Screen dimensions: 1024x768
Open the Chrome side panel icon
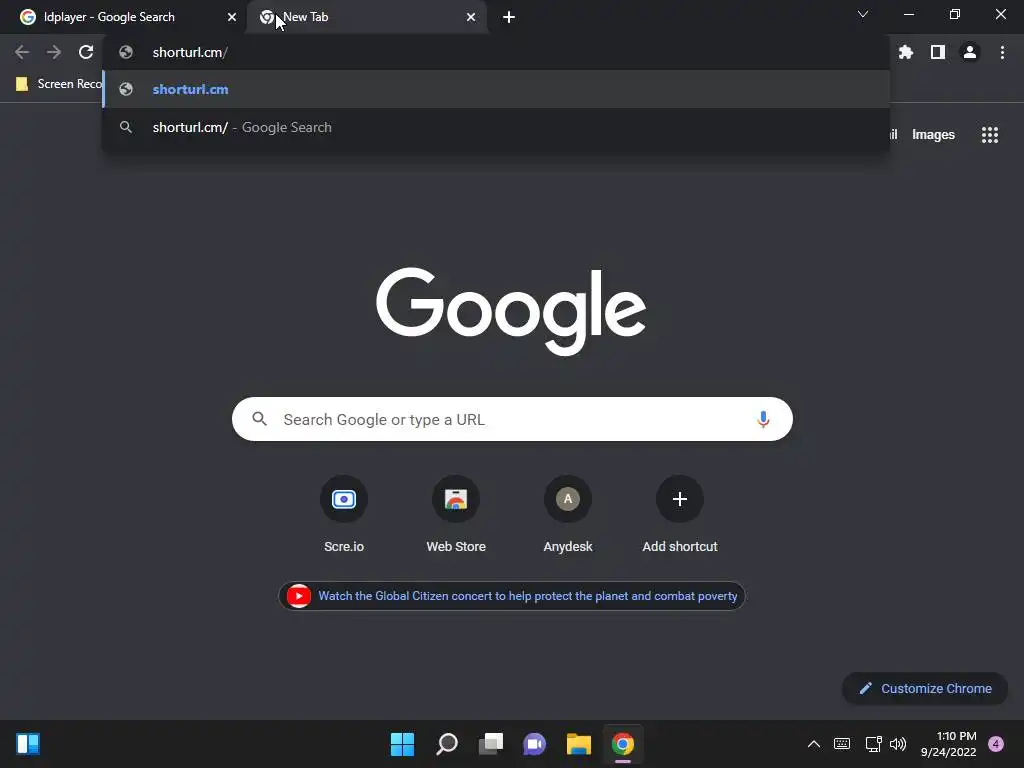pos(938,52)
